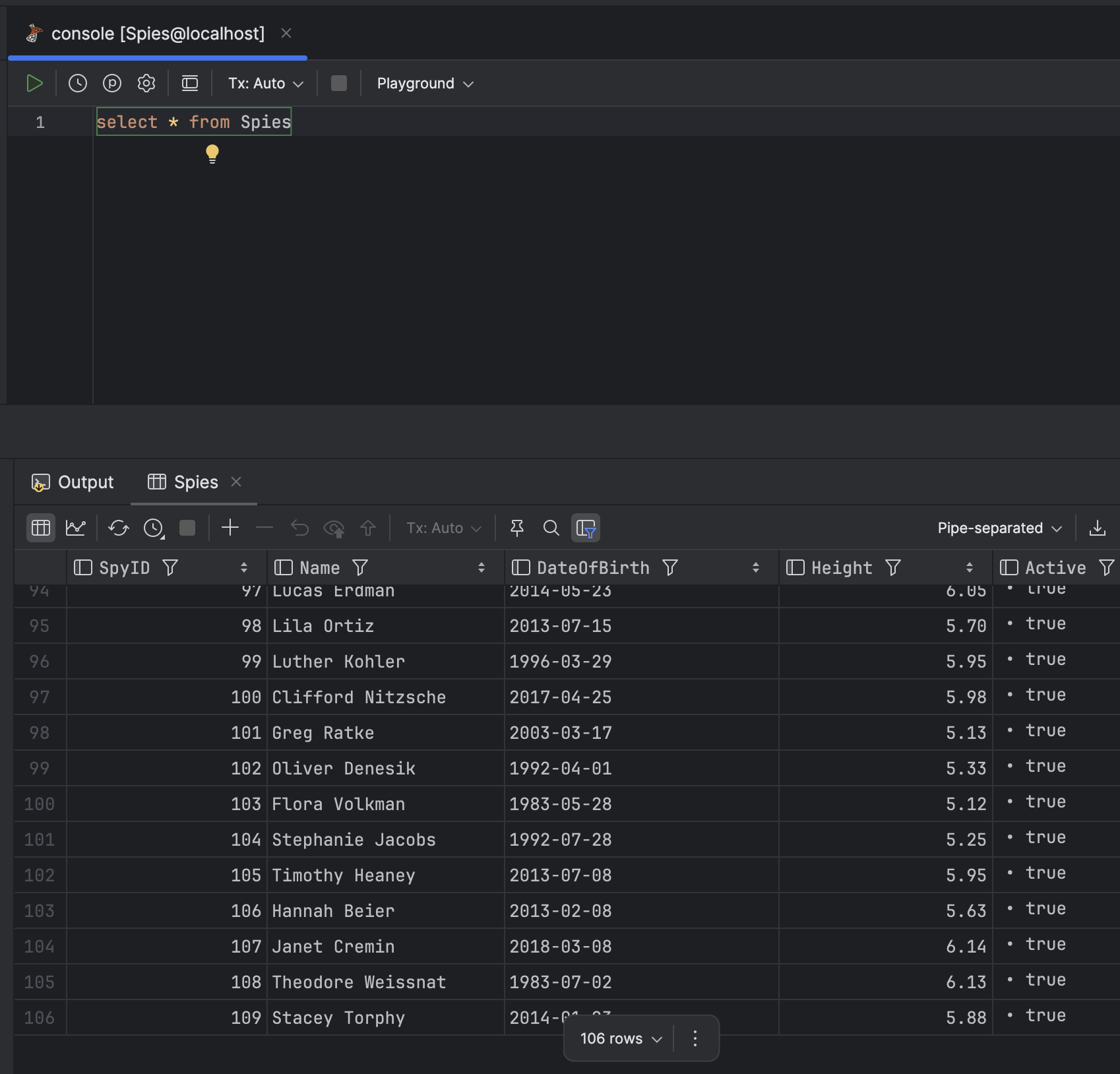Add a new row with plus icon
The image size is (1120, 1074).
(x=230, y=528)
